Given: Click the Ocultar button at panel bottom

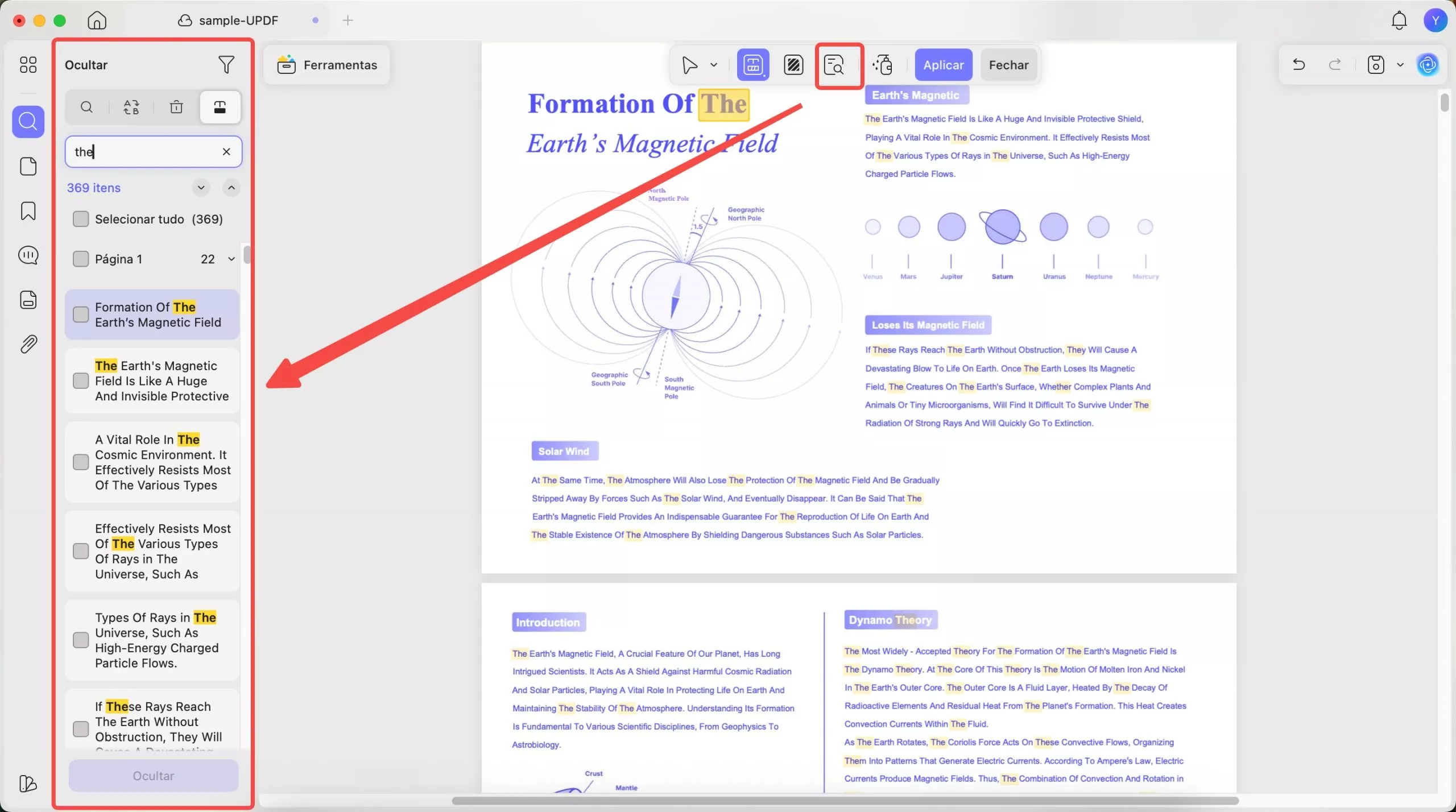Looking at the screenshot, I should pyautogui.click(x=154, y=776).
